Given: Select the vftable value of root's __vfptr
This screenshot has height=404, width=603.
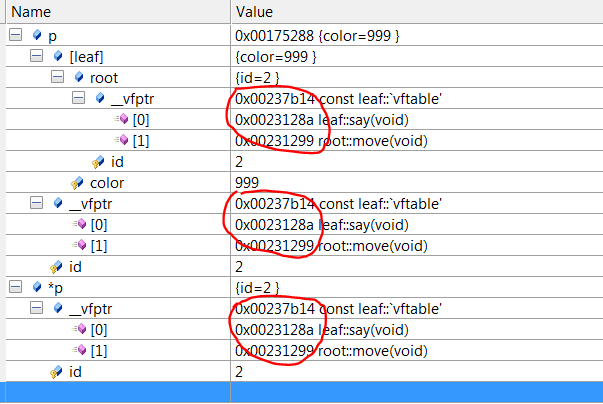Looking at the screenshot, I should point(338,99).
